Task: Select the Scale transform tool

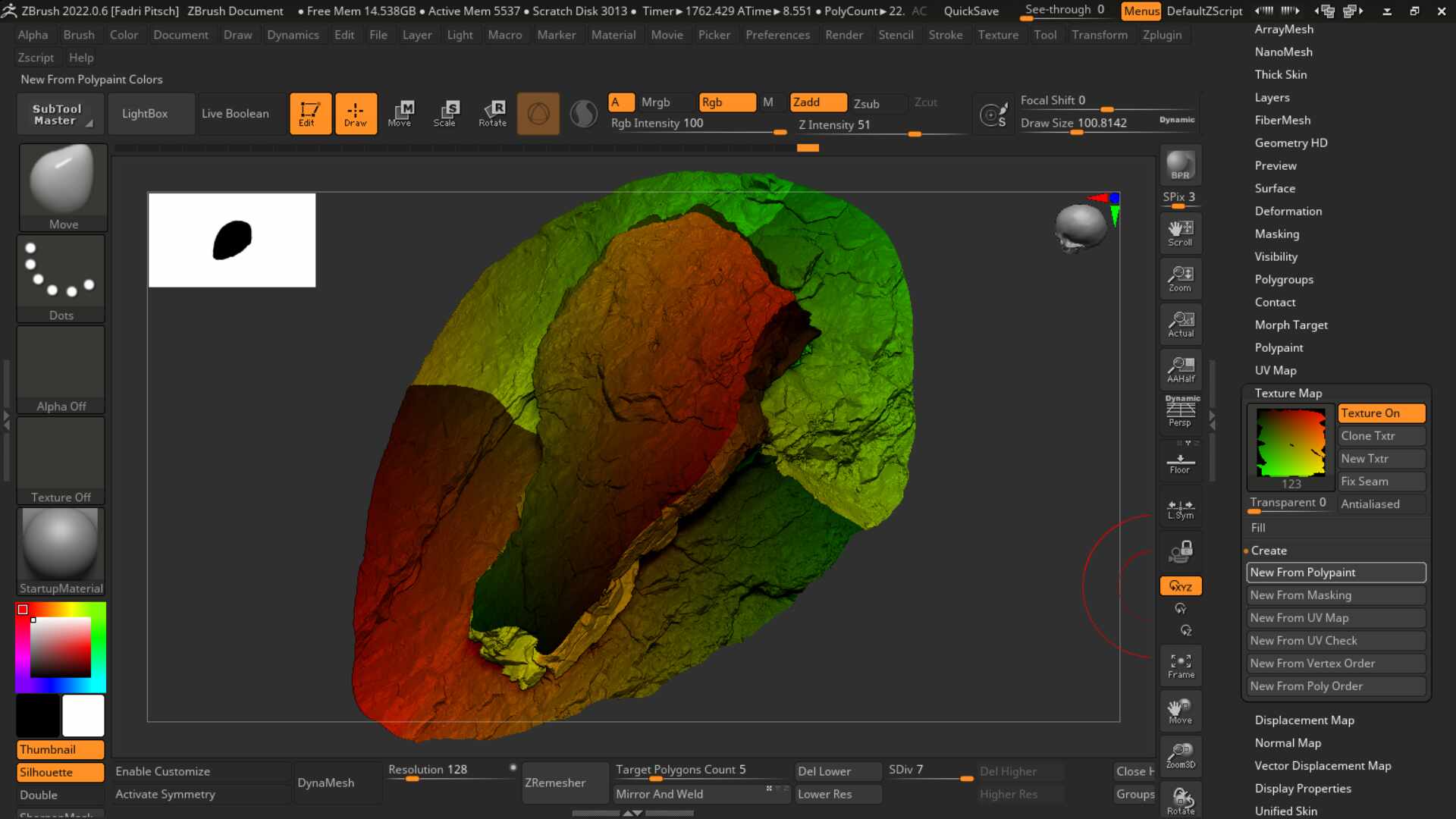Action: tap(445, 114)
